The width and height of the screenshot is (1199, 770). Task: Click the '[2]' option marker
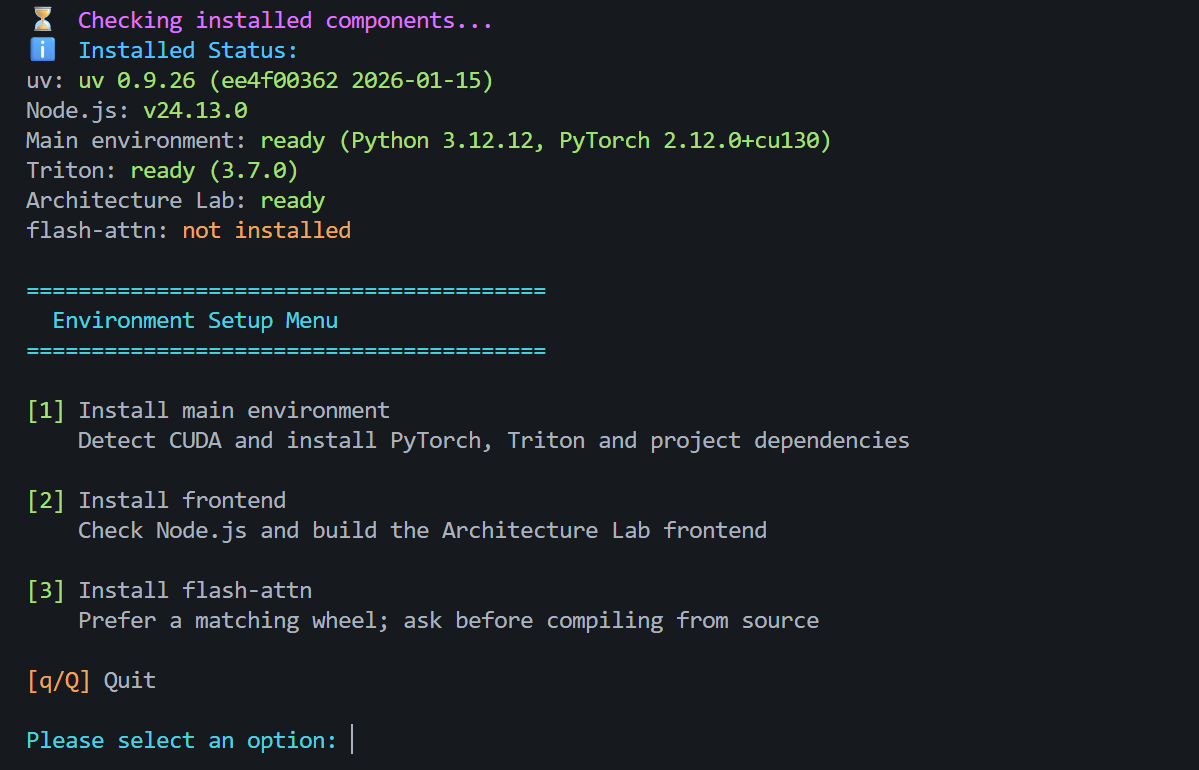coord(45,501)
